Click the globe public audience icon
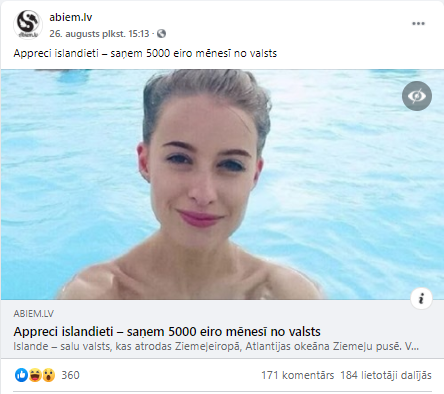Screen dimensions: 444x394 pos(161,34)
